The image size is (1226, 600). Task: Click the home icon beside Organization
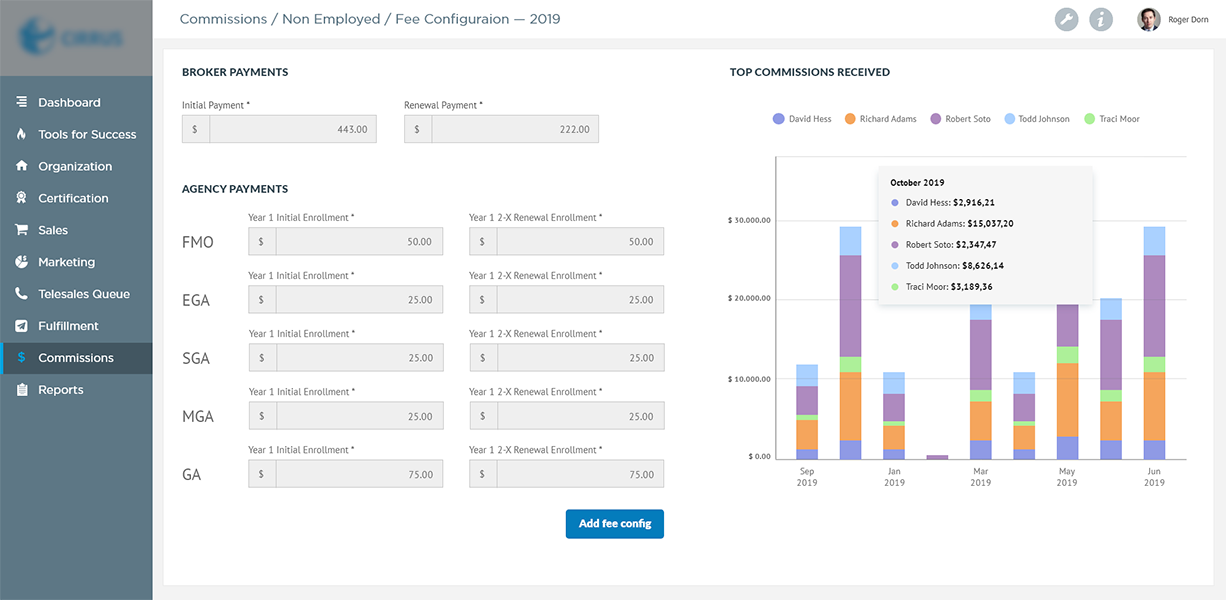(x=21, y=166)
